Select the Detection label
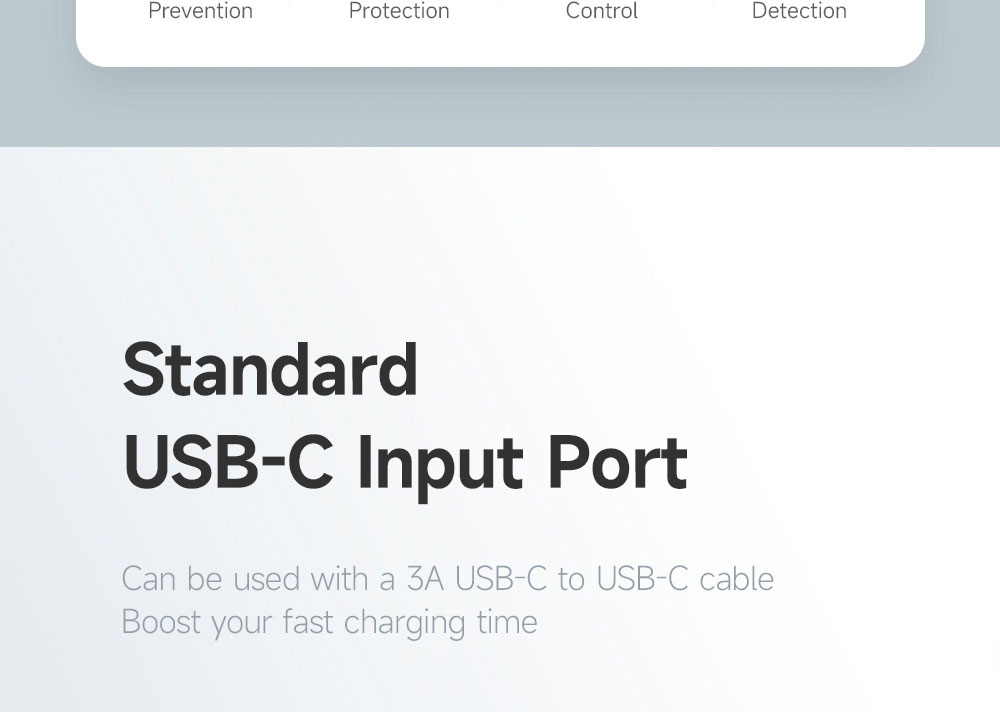 (799, 11)
